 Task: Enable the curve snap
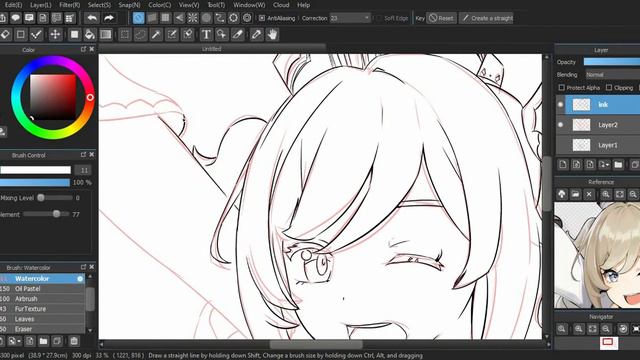pyautogui.click(x=220, y=18)
